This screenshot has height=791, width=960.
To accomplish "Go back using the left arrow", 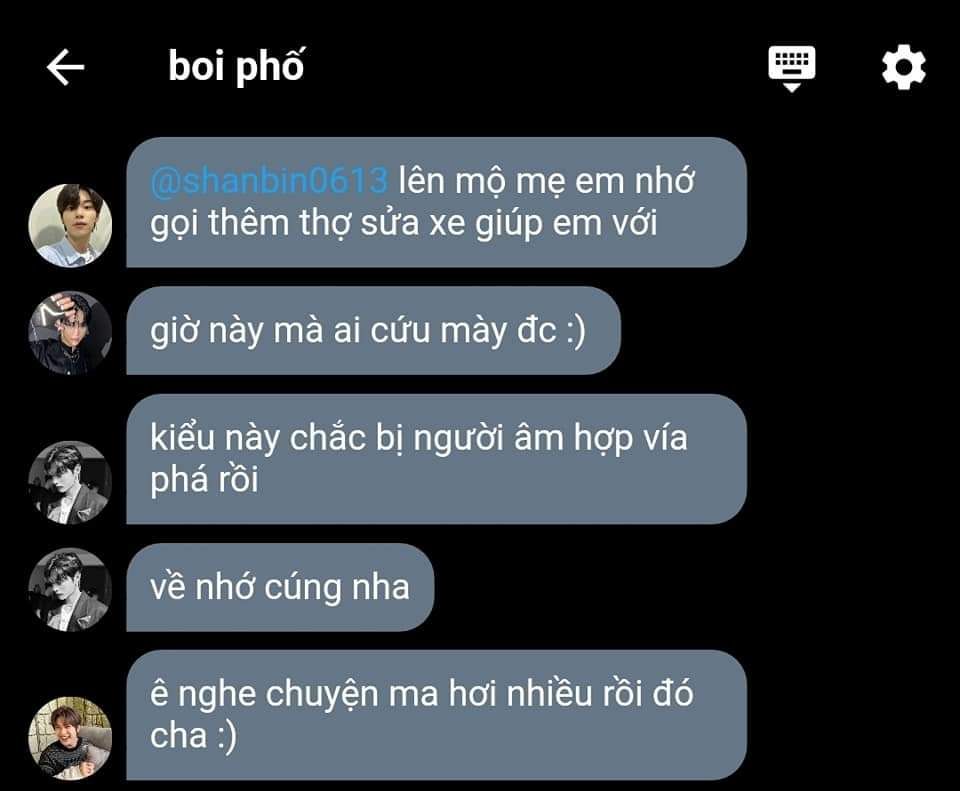I will pos(66,67).
